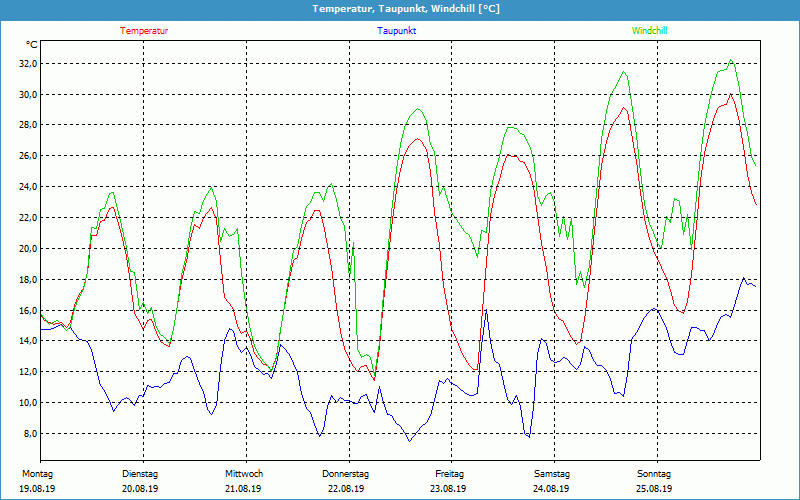This screenshot has height=500, width=800.
Task: Select the 20,0 y-axis value
Action: (28, 249)
